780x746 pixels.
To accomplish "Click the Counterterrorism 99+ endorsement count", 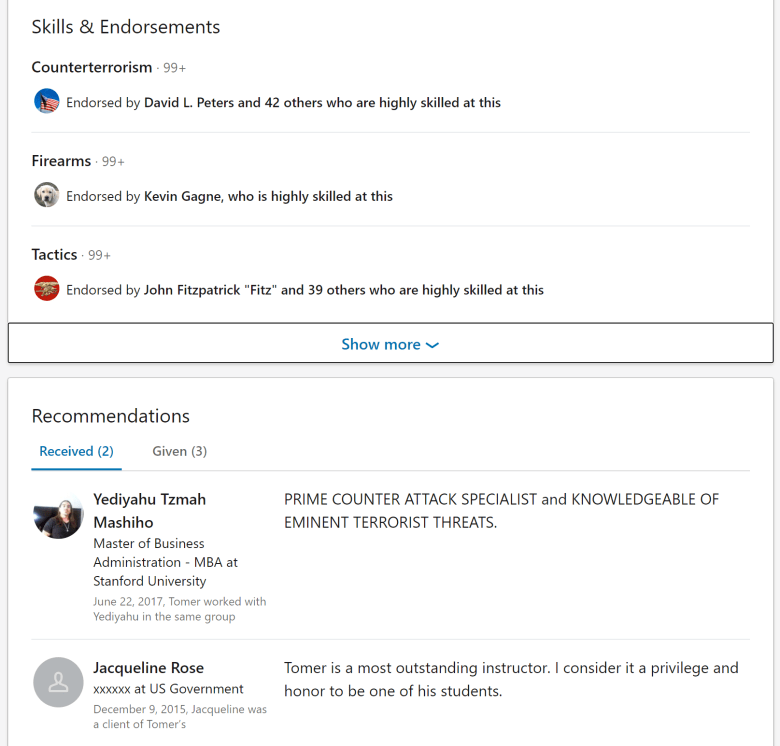I will (x=175, y=68).
